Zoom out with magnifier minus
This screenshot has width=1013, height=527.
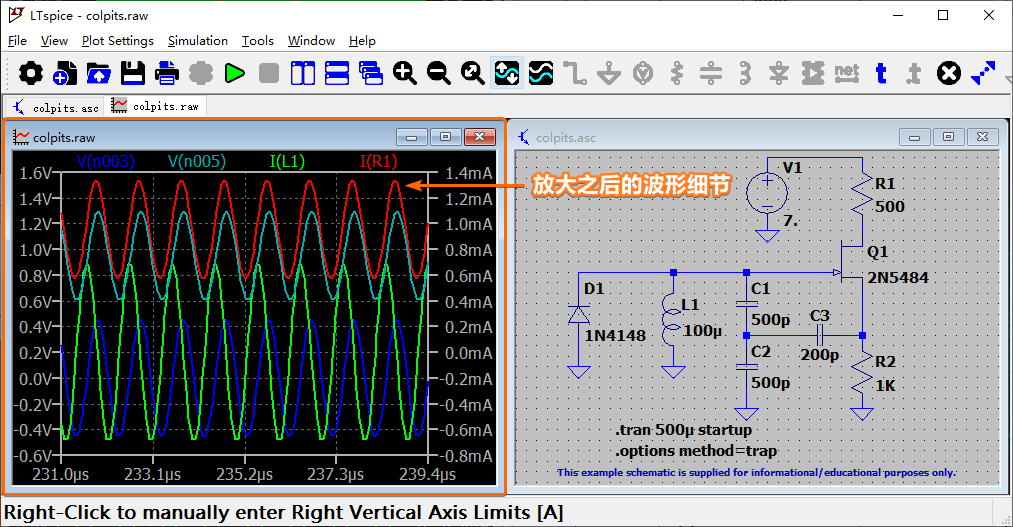(439, 73)
